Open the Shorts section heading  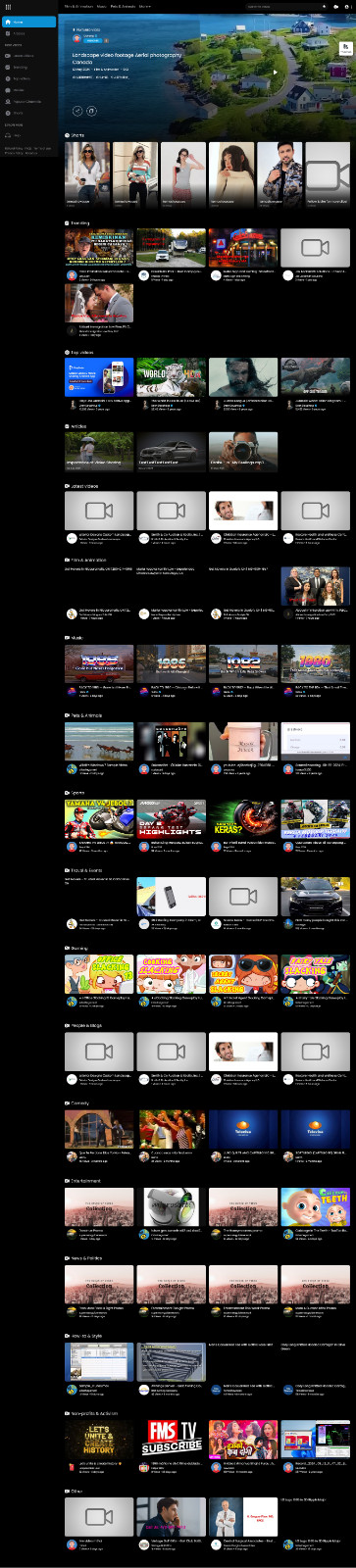[77, 135]
